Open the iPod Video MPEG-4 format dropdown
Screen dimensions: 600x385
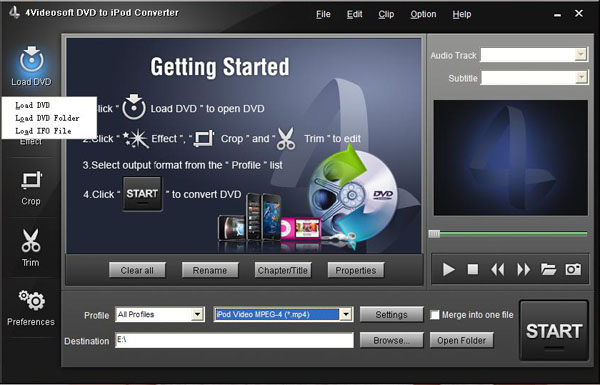tap(283, 315)
